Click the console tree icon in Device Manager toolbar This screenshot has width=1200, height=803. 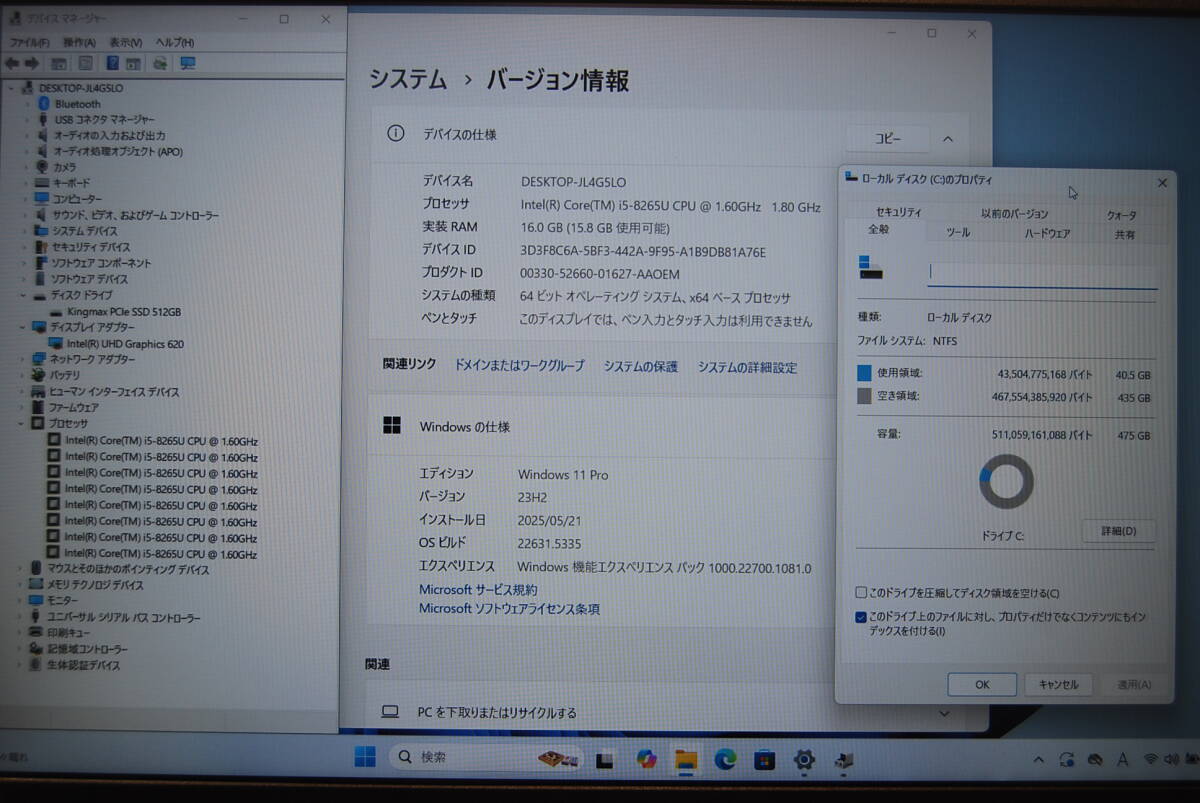[x=59, y=63]
